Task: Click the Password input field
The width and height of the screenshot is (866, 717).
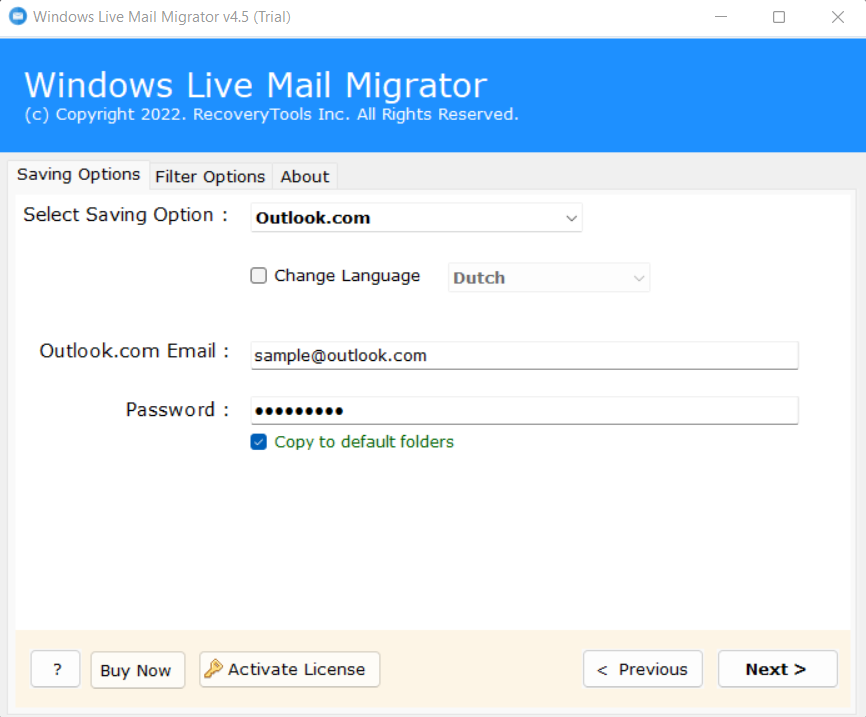Action: pyautogui.click(x=524, y=410)
